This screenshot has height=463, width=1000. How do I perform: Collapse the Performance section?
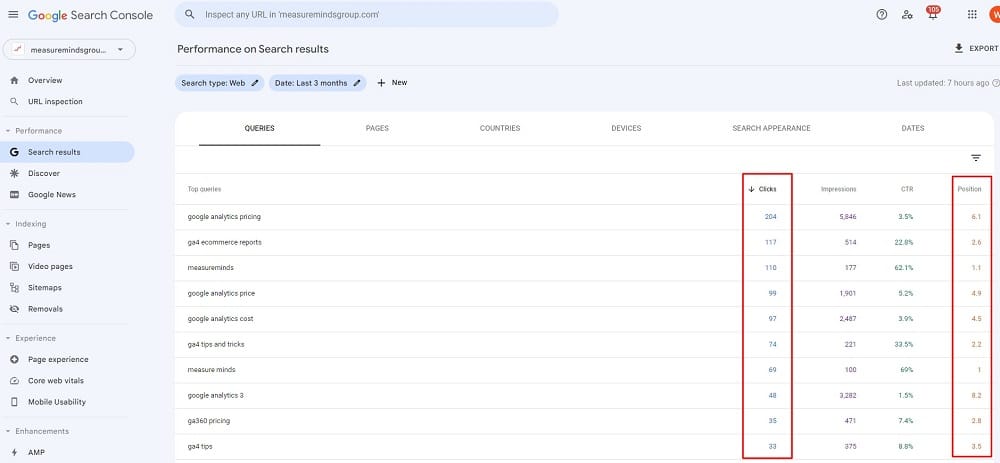34,131
